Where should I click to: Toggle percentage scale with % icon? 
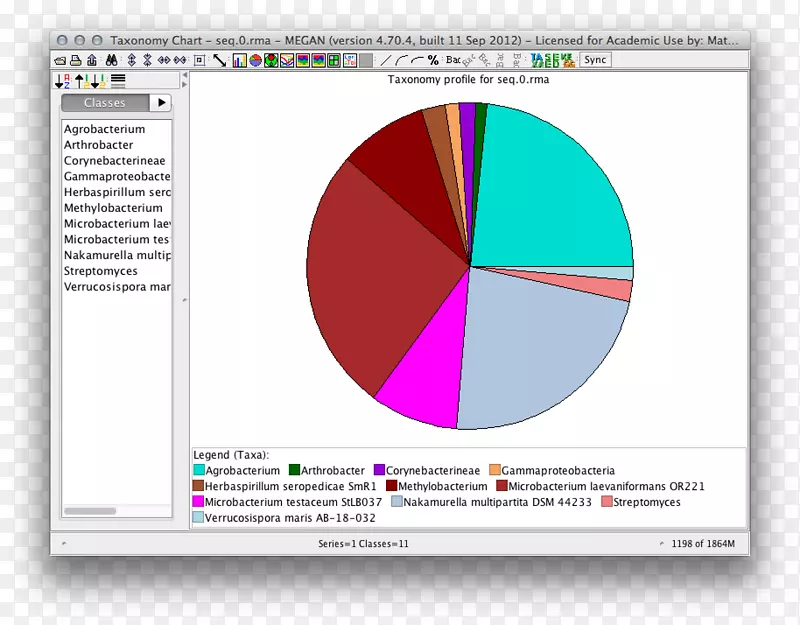point(433,61)
